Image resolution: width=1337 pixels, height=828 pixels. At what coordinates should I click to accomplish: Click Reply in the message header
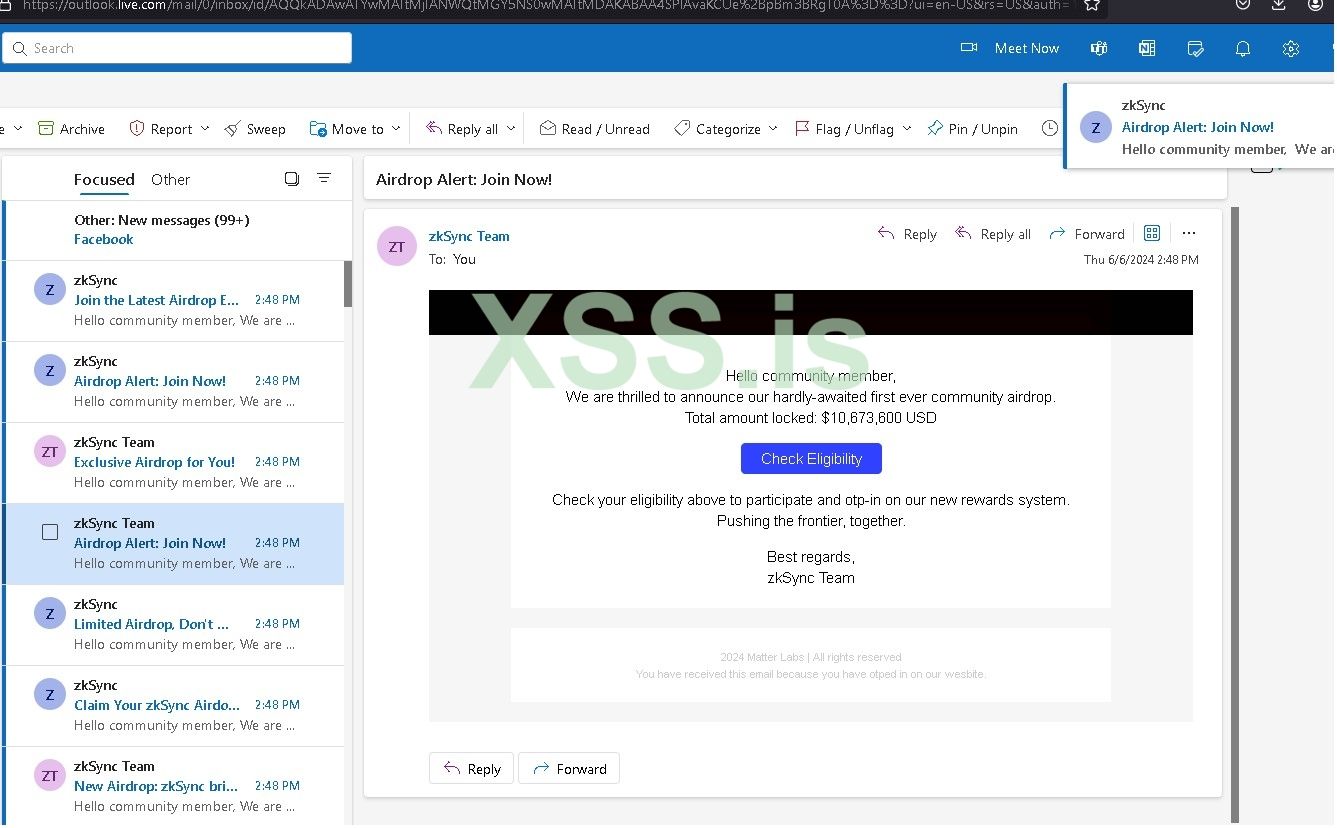pyautogui.click(x=907, y=234)
